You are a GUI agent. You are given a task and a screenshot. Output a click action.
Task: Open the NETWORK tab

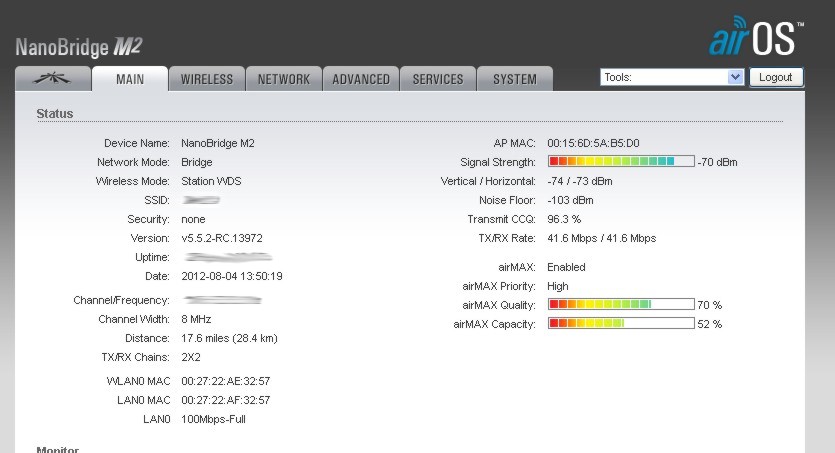pyautogui.click(x=284, y=79)
